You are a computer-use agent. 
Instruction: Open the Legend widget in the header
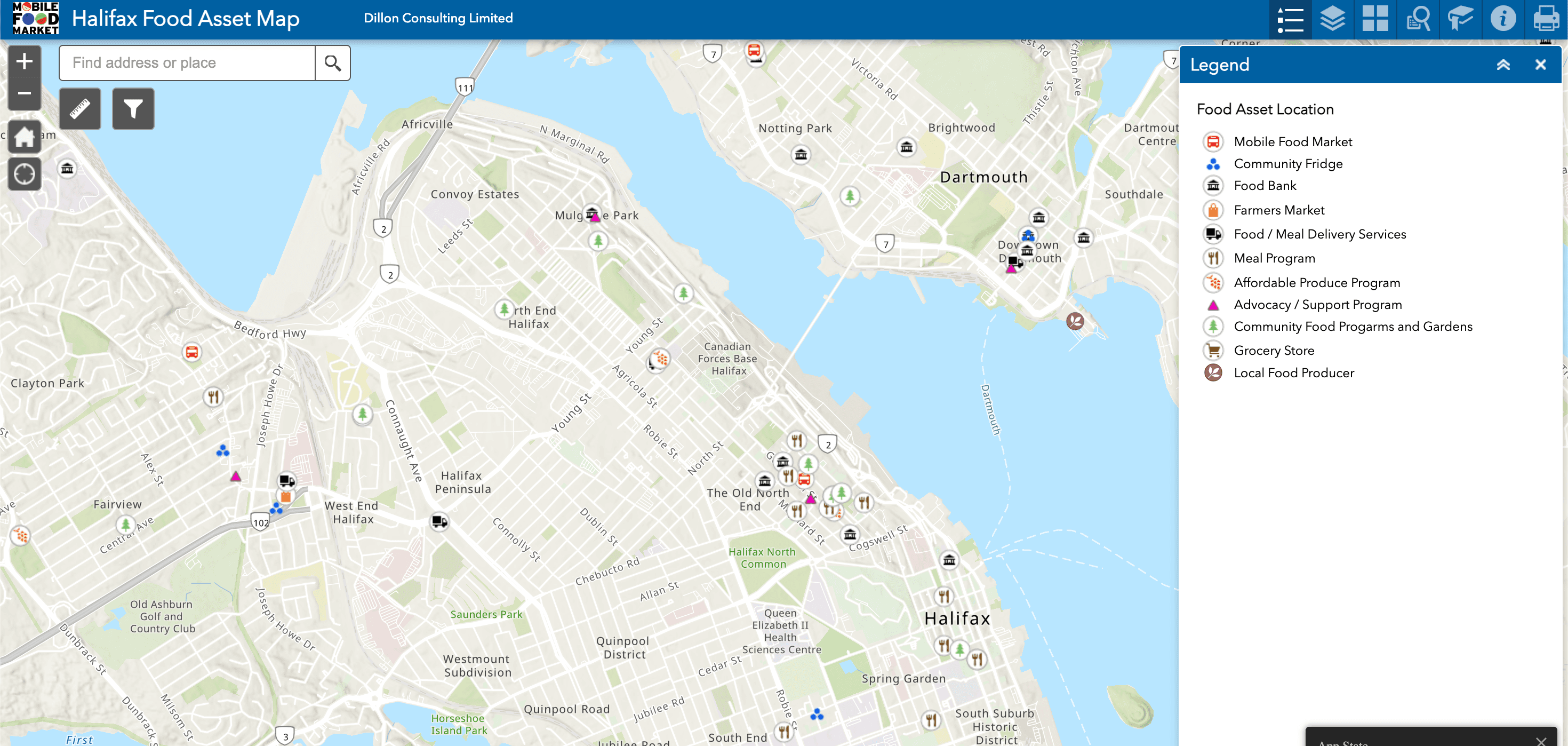1290,19
